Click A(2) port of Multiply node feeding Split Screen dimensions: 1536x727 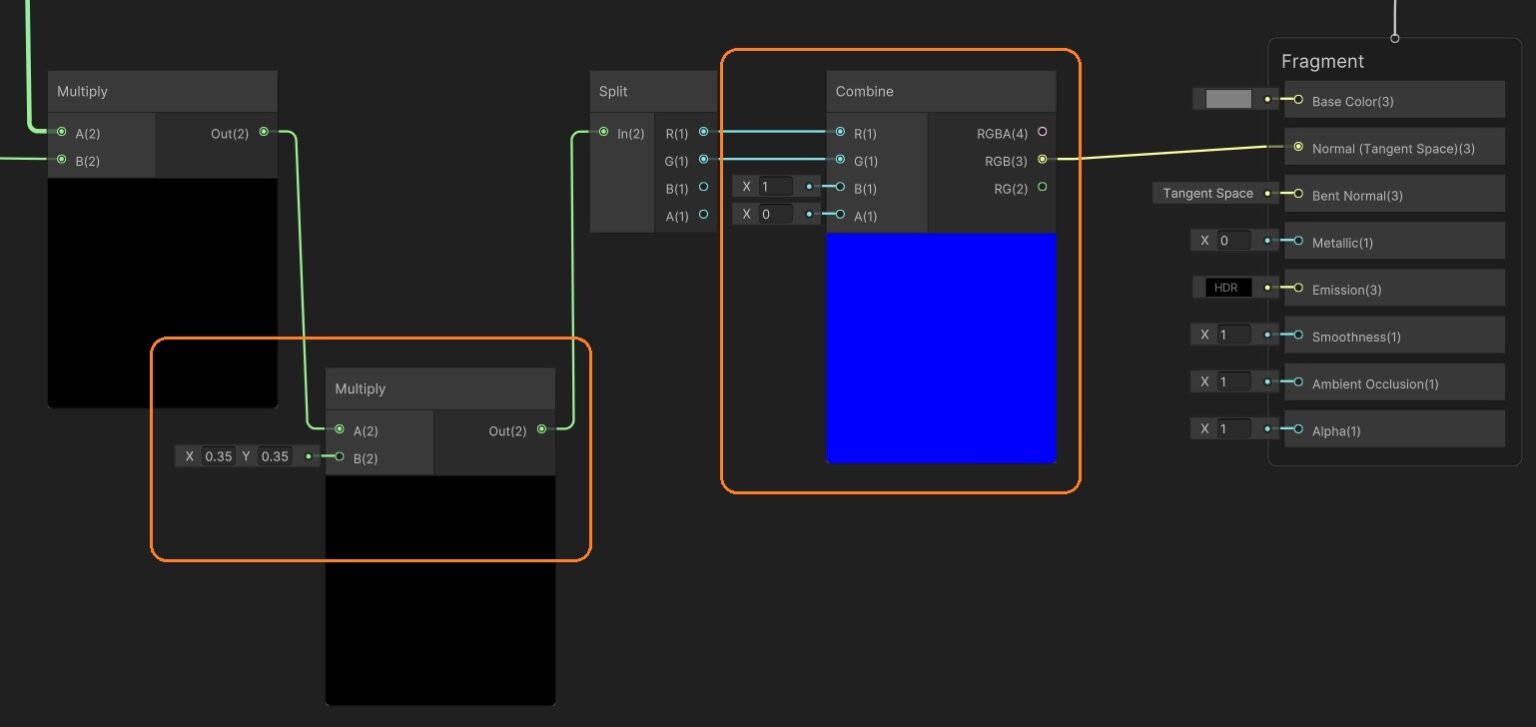340,430
